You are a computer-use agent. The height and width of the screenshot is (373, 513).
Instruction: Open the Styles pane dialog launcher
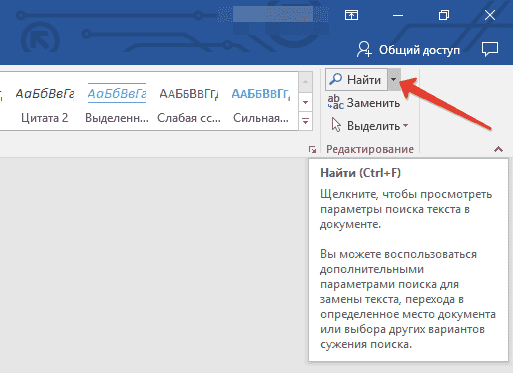pyautogui.click(x=312, y=150)
